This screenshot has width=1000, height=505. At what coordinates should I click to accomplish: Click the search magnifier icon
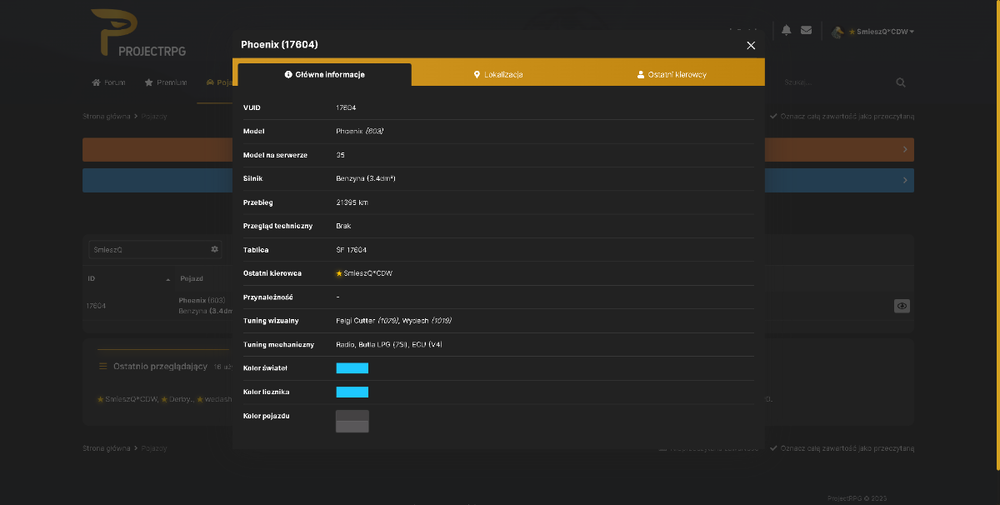click(901, 82)
